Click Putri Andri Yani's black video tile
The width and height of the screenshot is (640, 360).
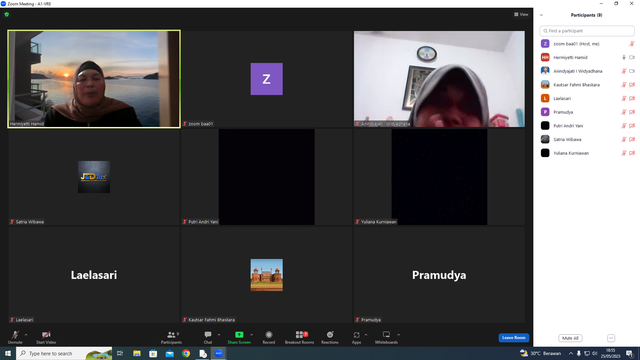[267, 177]
